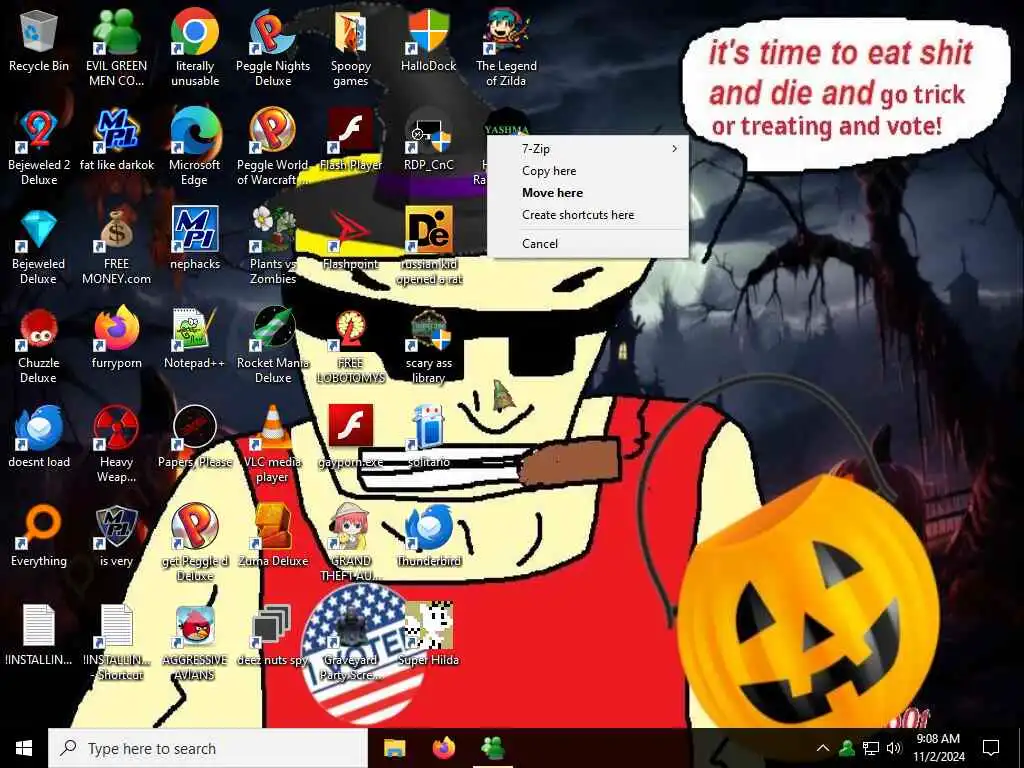
Task: Select the deez nuts spy icon
Action: [x=273, y=627]
